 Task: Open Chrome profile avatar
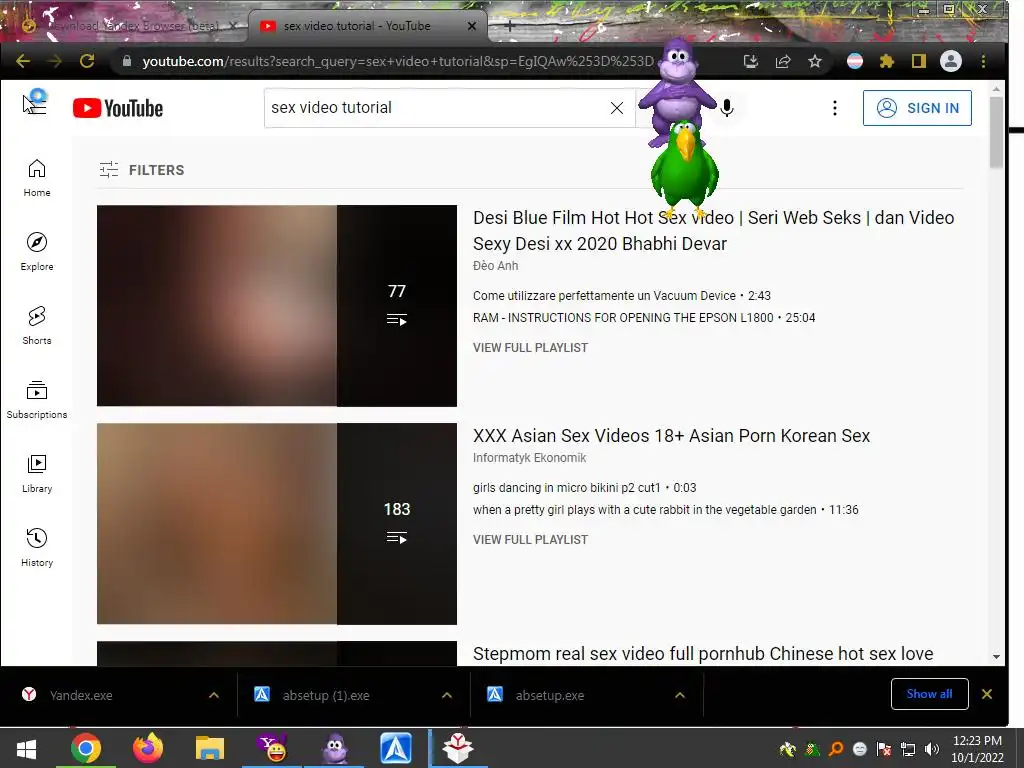tap(951, 61)
